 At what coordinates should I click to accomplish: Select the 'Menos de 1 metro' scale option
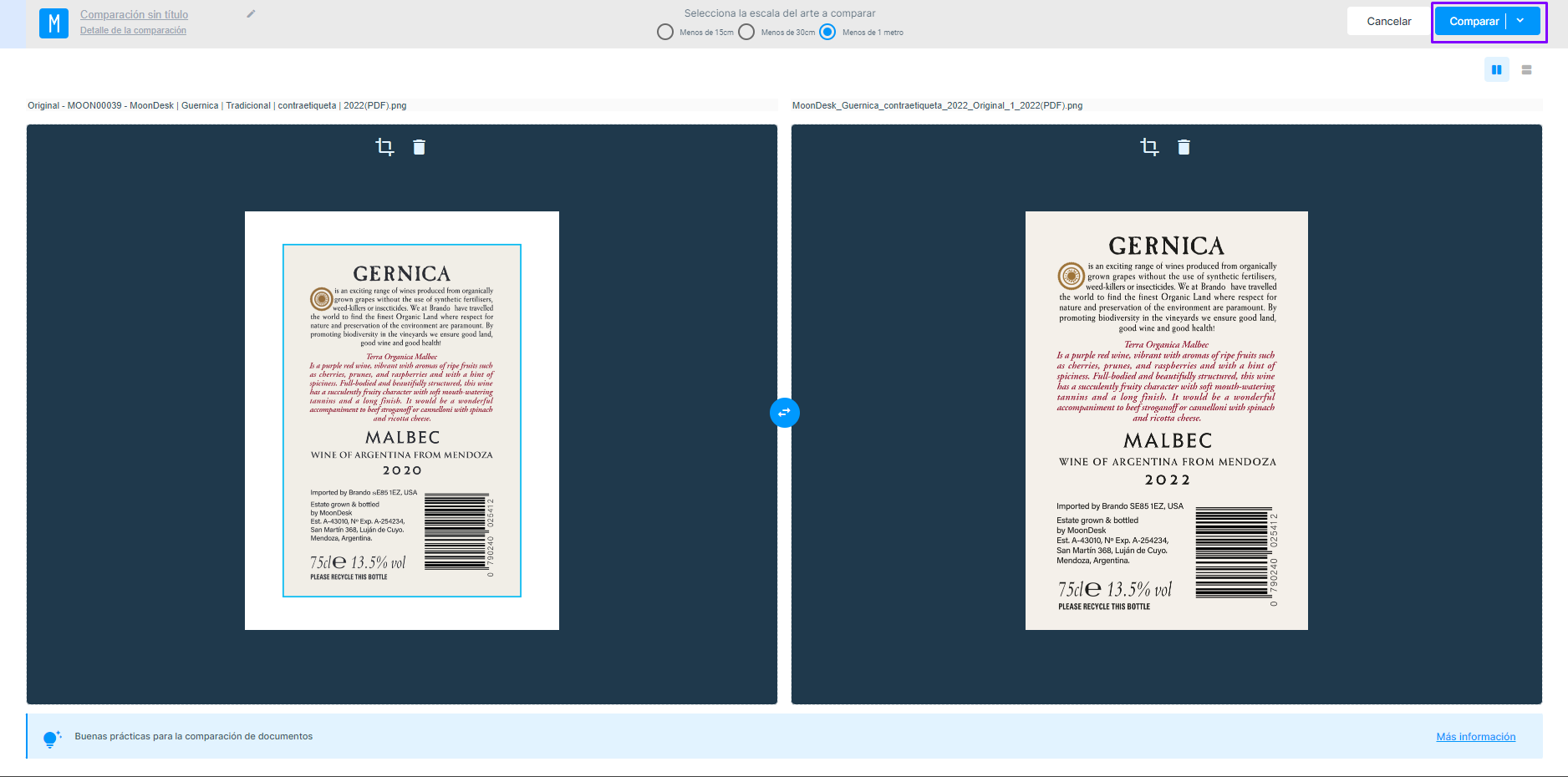pos(827,33)
